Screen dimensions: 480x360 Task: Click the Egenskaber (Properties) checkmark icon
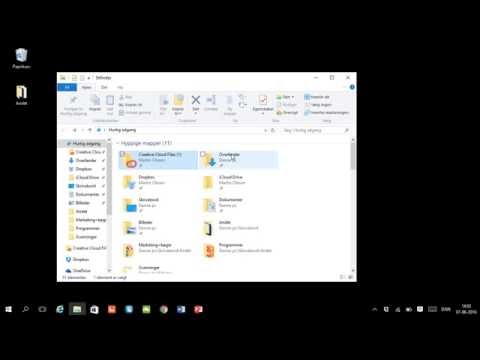[x=263, y=100]
